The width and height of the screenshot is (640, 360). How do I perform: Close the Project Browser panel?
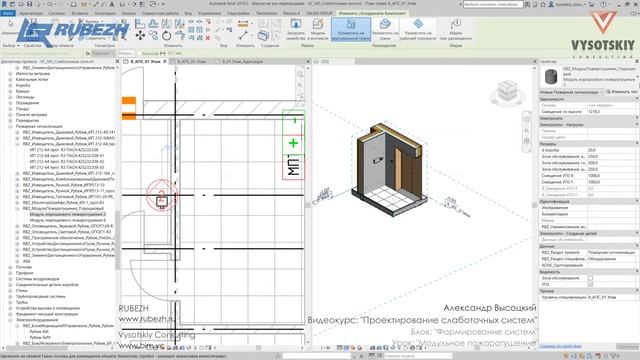coord(118,62)
